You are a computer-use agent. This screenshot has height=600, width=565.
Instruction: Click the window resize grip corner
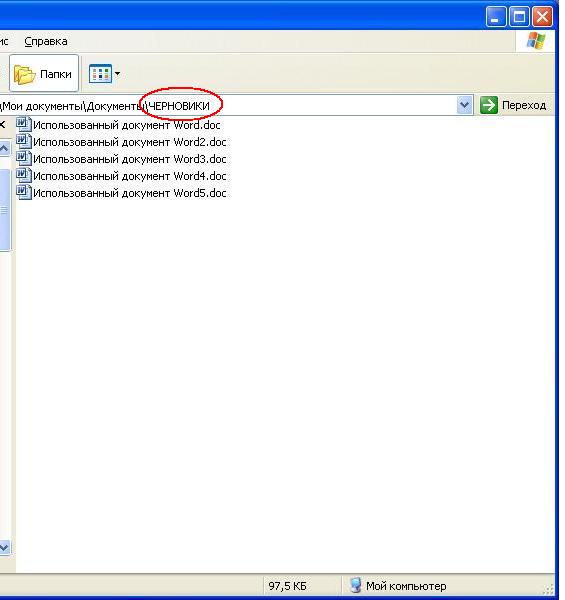click(x=549, y=589)
